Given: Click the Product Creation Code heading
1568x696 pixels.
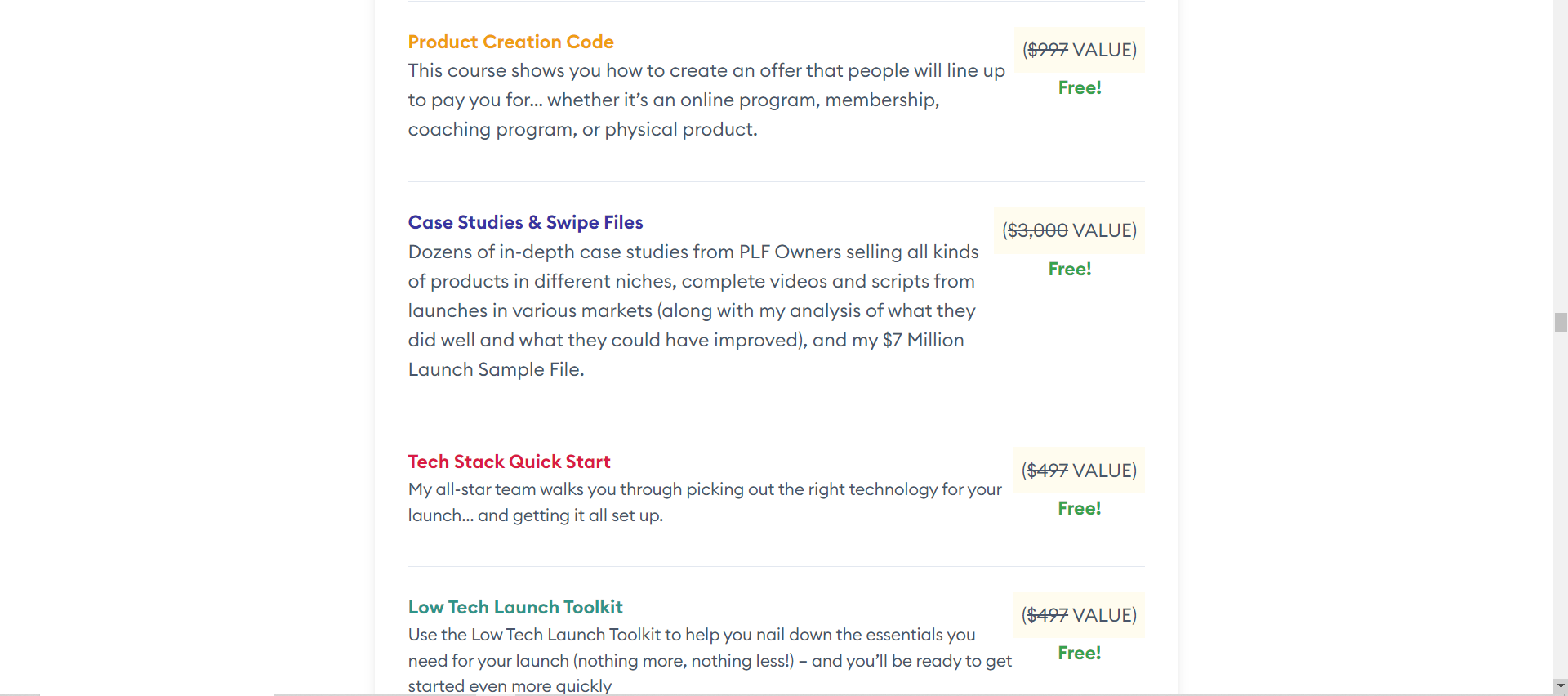Looking at the screenshot, I should coord(510,42).
